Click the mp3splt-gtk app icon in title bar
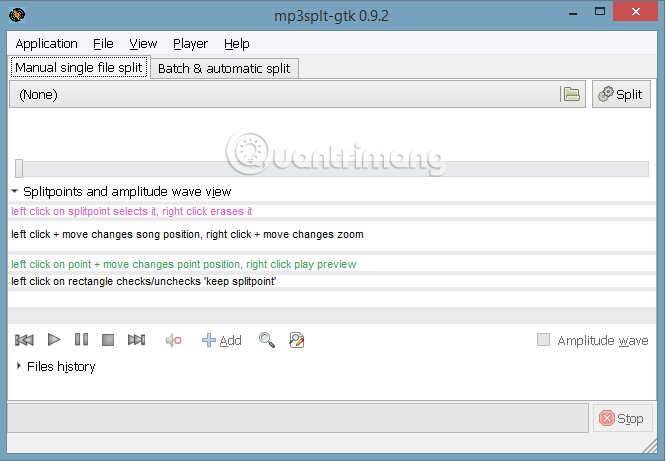 pyautogui.click(x=17, y=15)
